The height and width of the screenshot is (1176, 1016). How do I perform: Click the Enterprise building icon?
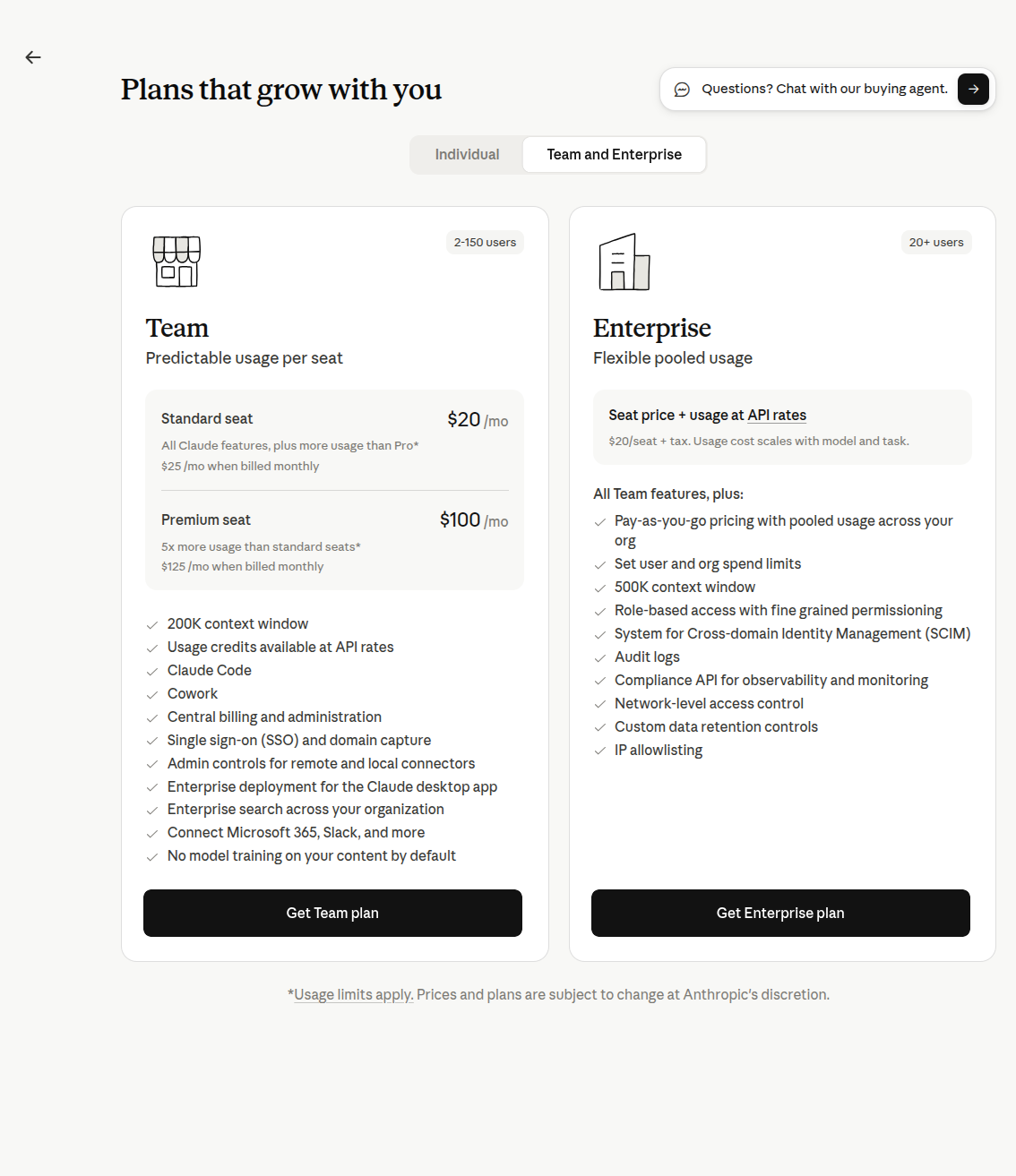coord(624,262)
